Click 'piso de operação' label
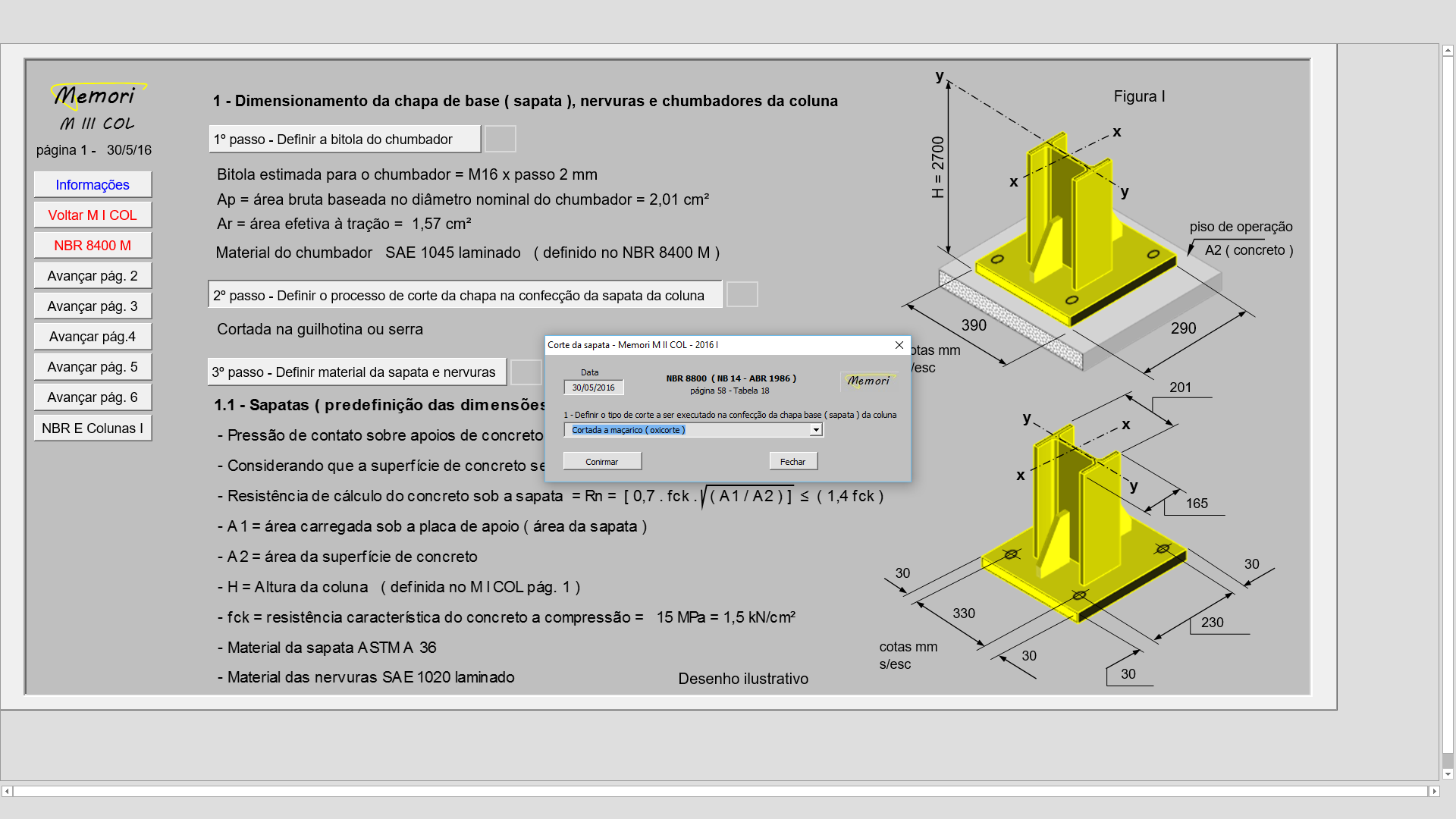The image size is (1456, 819). (x=1241, y=227)
